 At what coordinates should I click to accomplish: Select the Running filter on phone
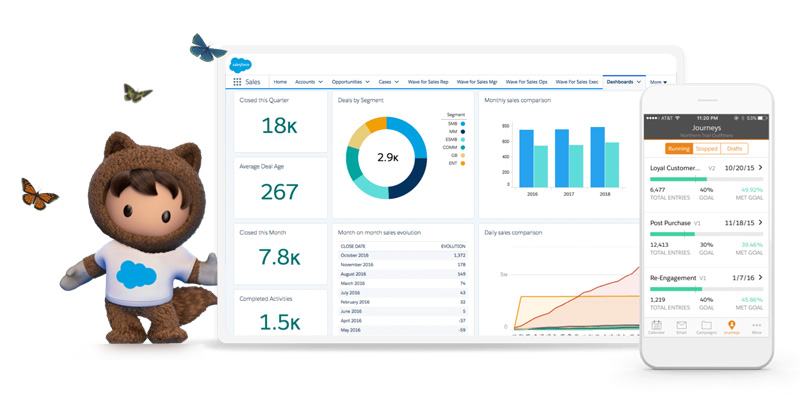click(679, 148)
